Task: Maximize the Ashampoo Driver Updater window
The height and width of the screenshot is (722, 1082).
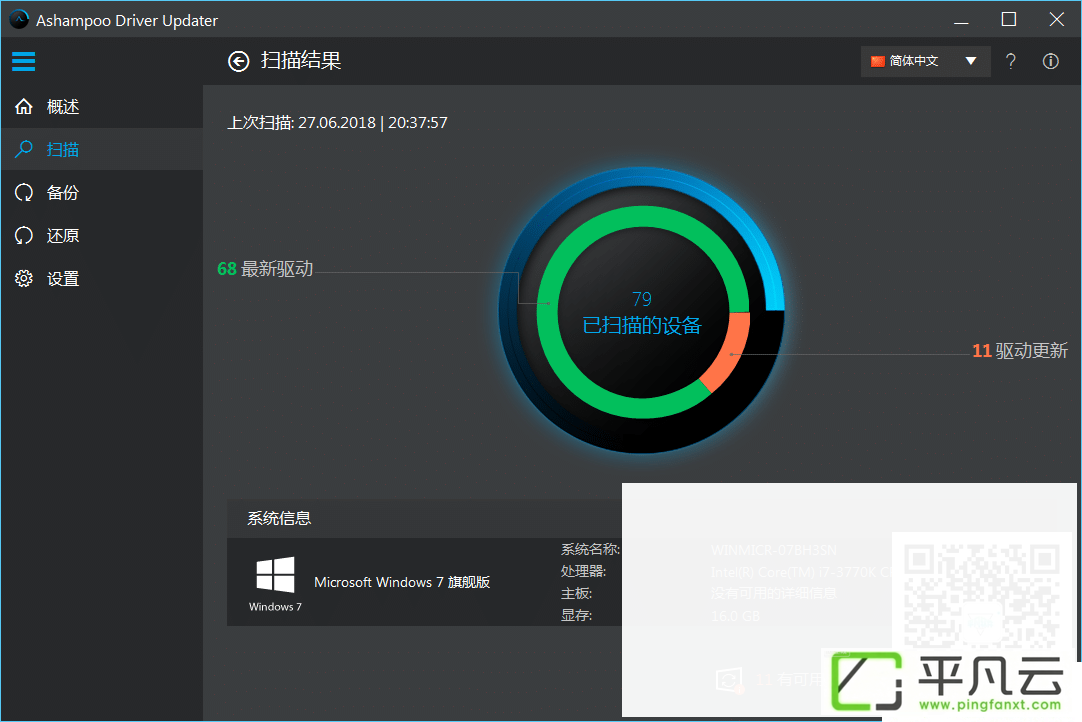Action: point(1008,19)
